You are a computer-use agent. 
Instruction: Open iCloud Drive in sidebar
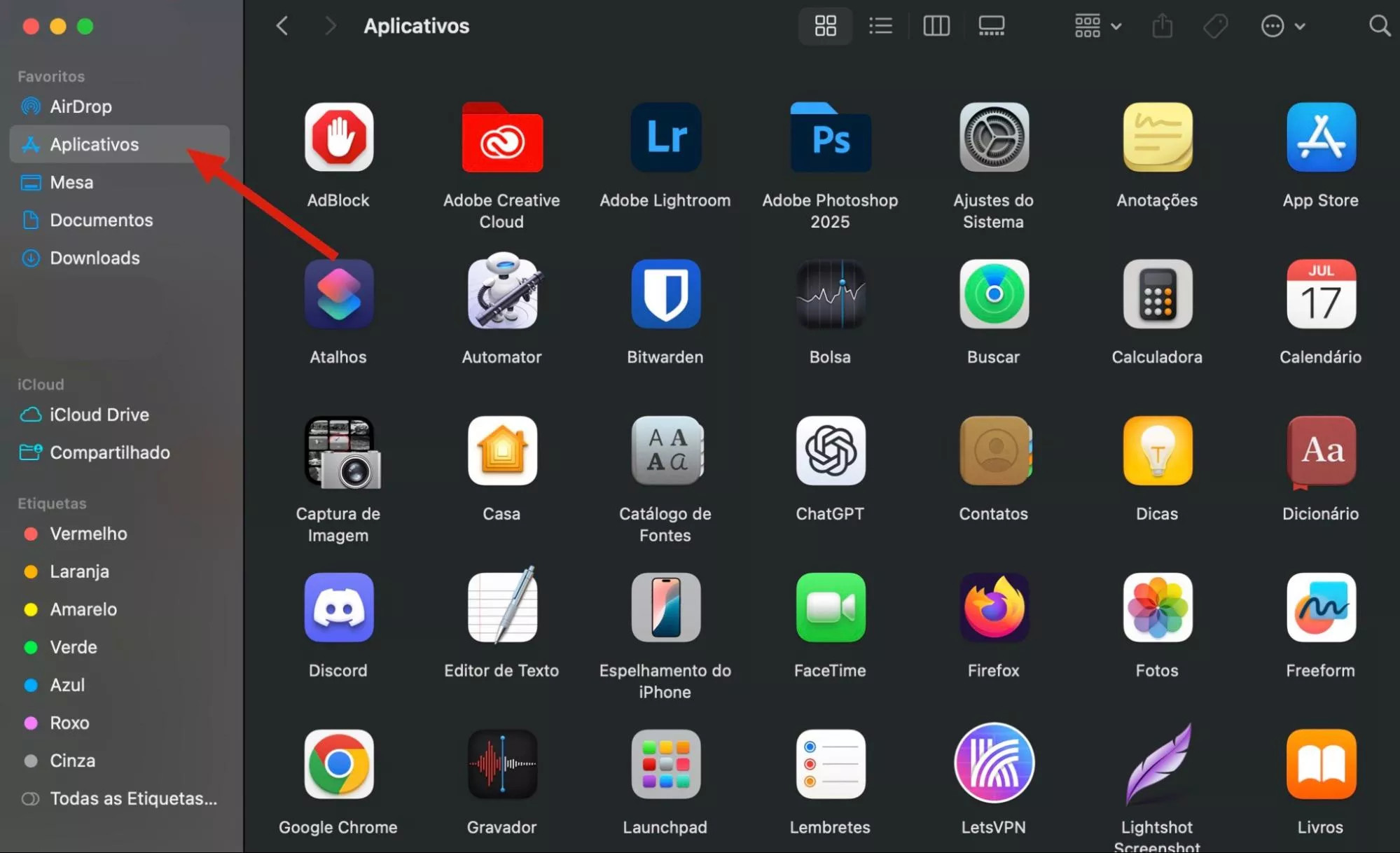pos(99,415)
